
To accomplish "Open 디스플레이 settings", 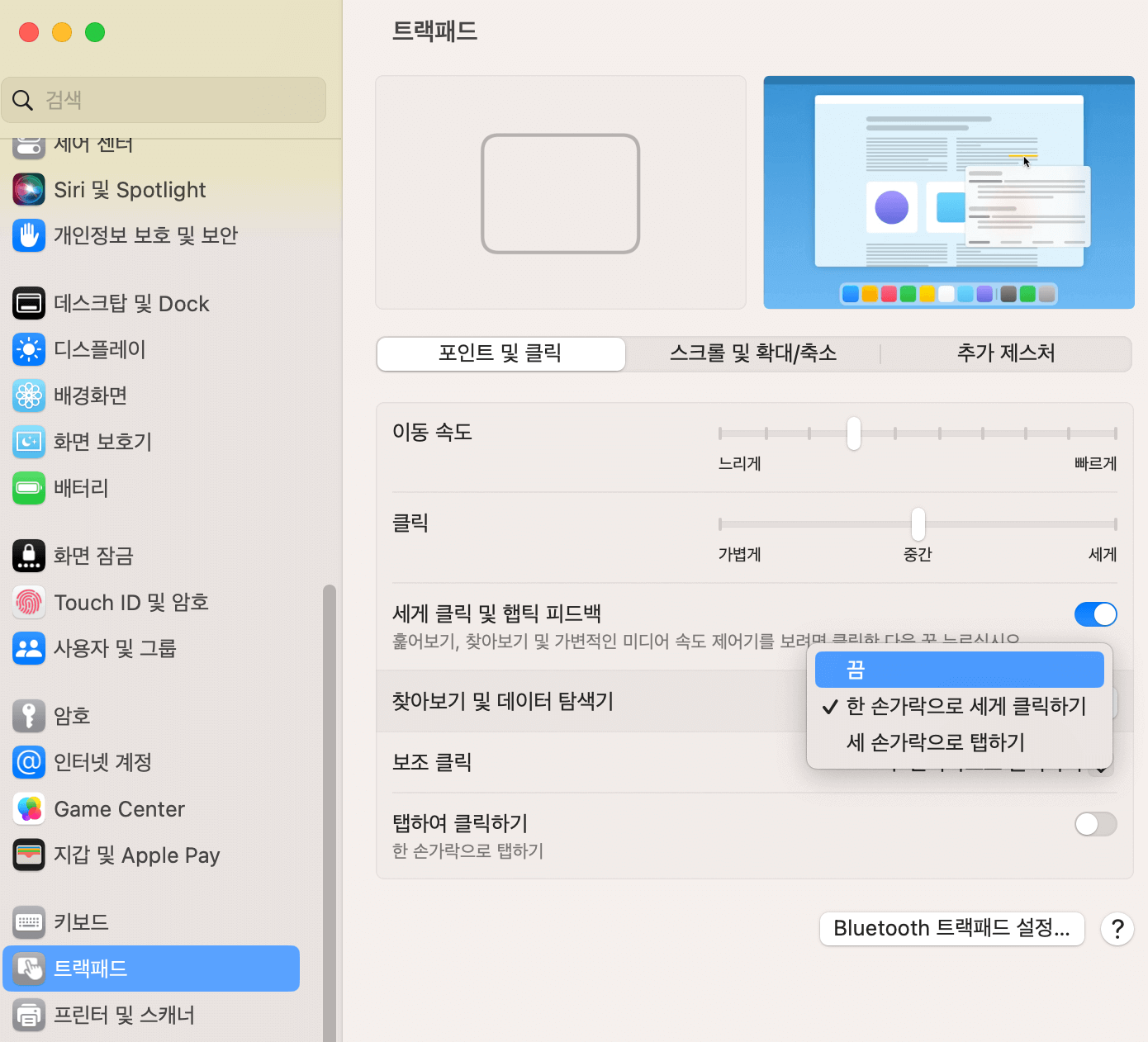I will tap(99, 349).
